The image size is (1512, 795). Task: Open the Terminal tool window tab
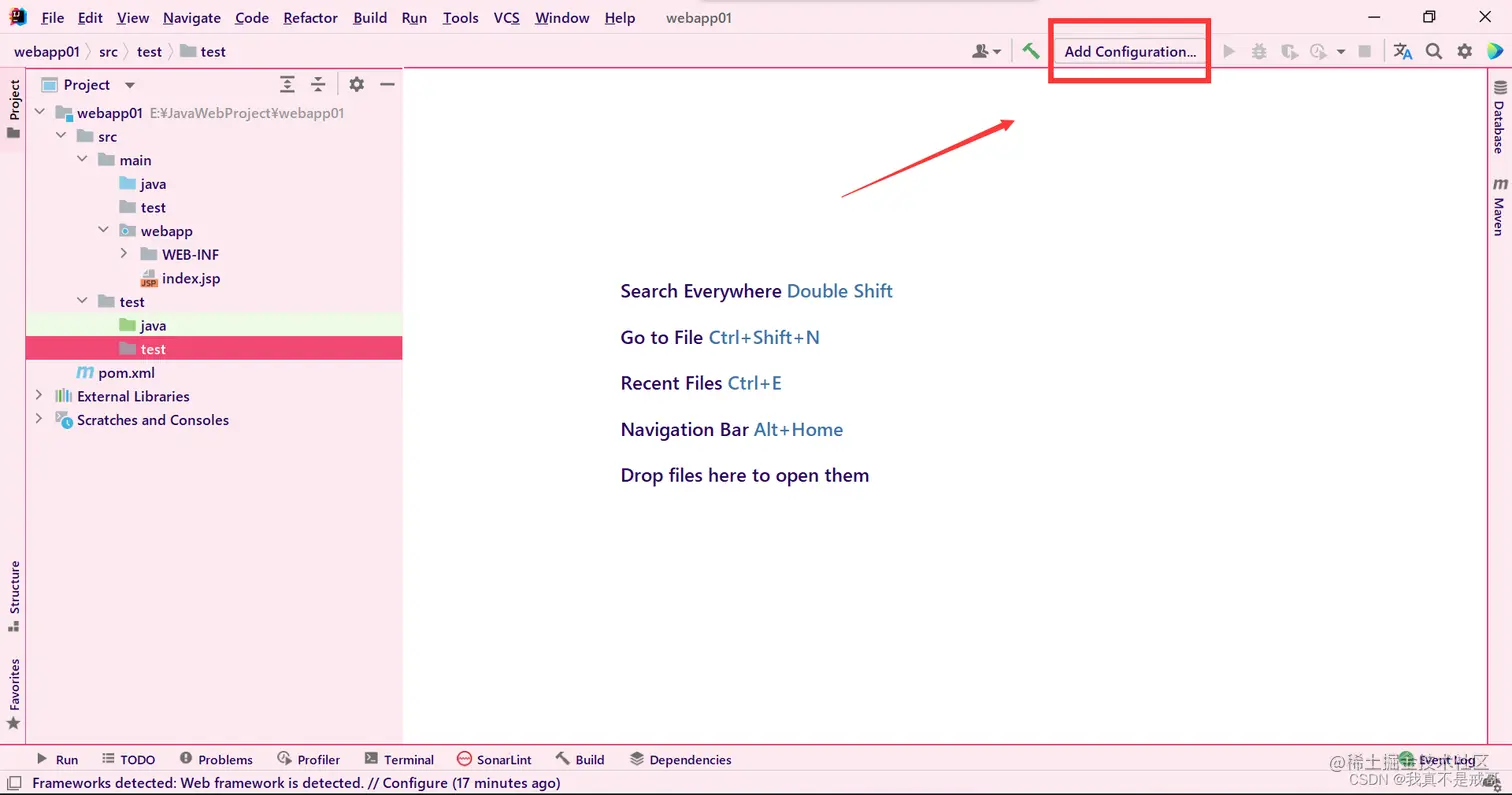click(x=399, y=759)
